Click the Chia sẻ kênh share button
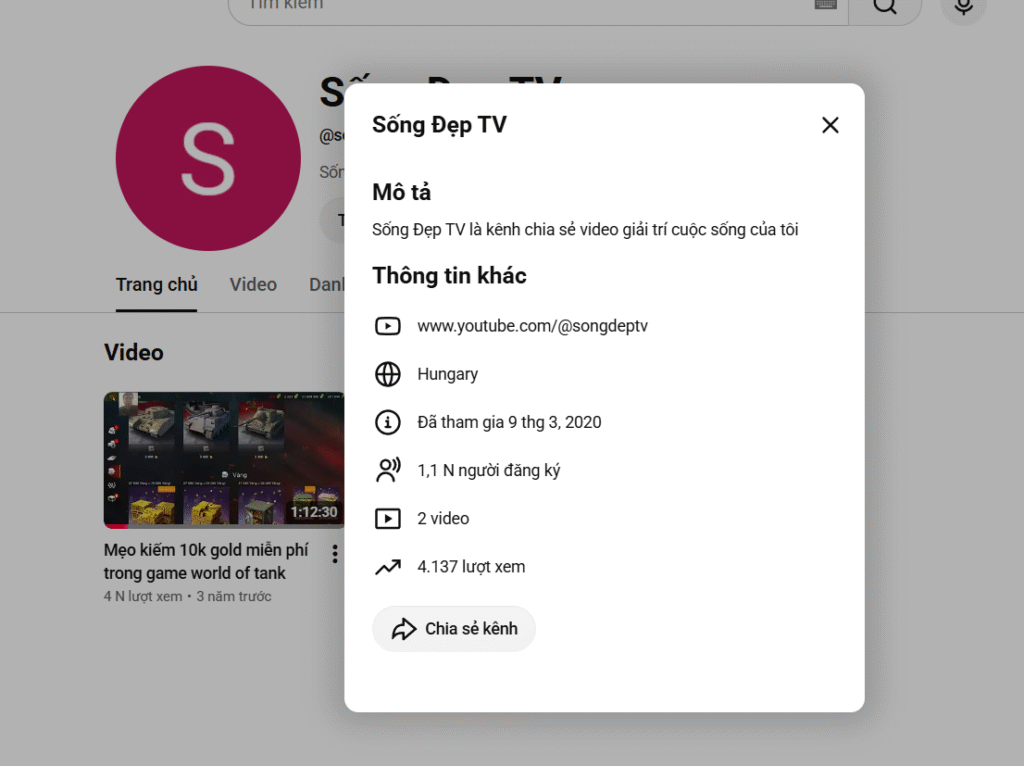 [x=454, y=628]
